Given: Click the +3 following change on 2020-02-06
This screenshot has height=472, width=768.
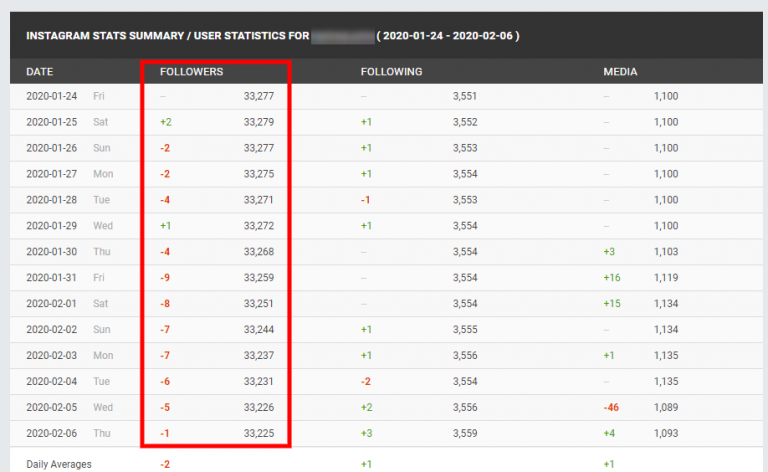Looking at the screenshot, I should click(366, 433).
